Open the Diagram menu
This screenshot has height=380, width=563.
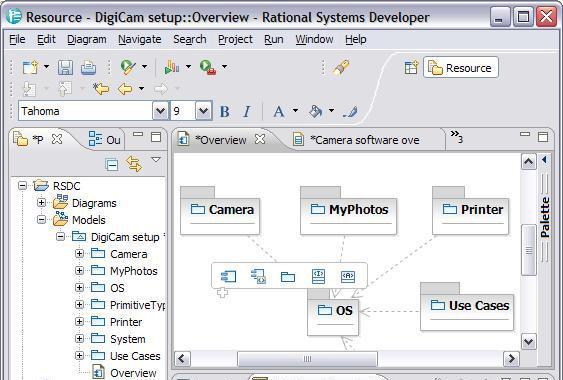(87, 39)
